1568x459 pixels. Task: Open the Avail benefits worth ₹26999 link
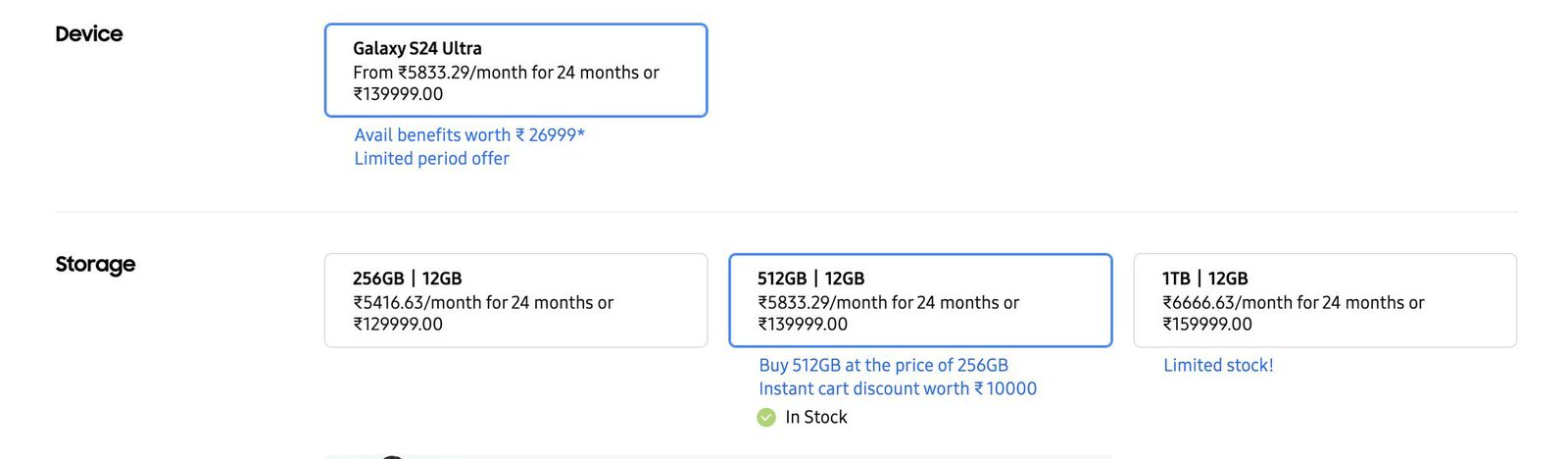pos(469,135)
